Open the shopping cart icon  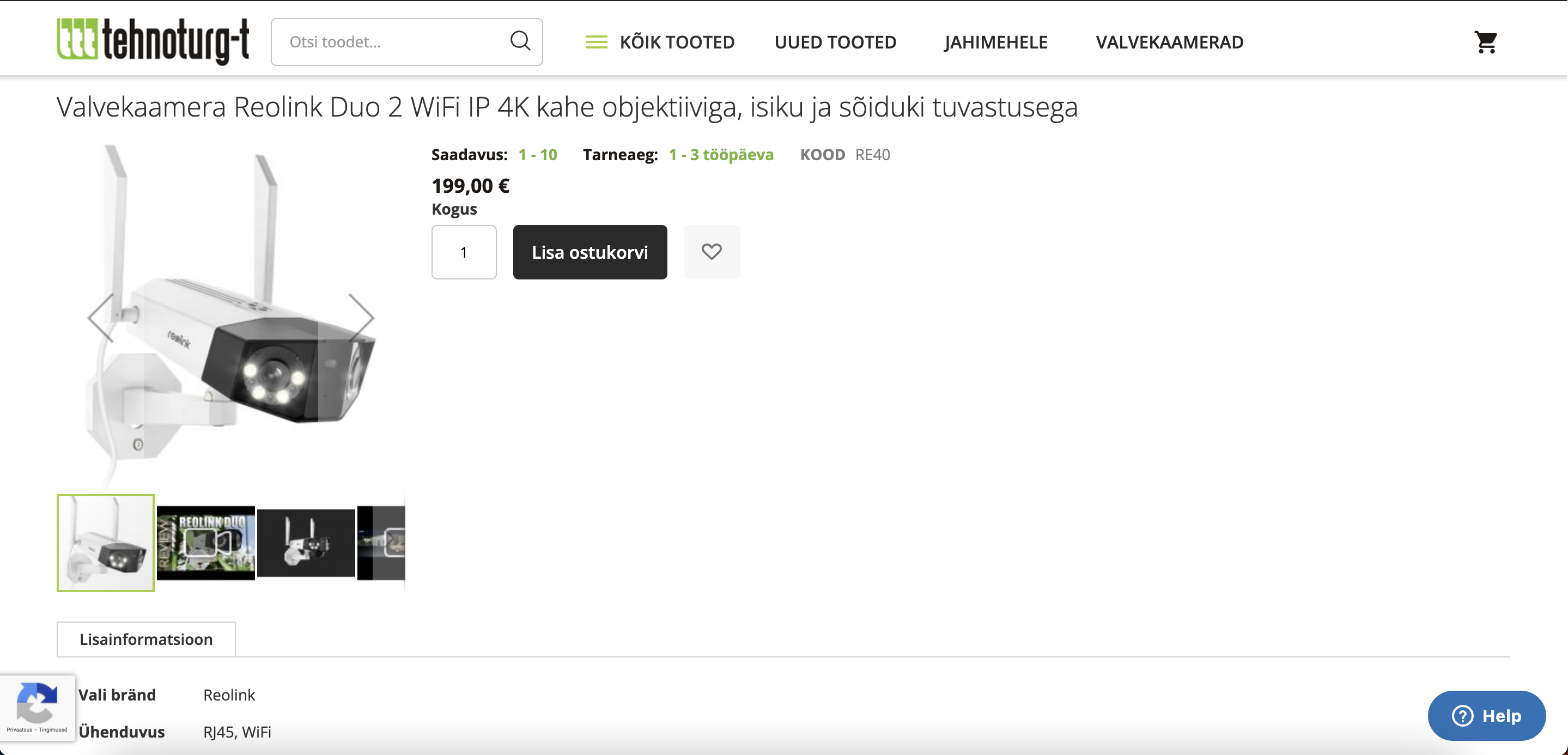click(x=1485, y=42)
